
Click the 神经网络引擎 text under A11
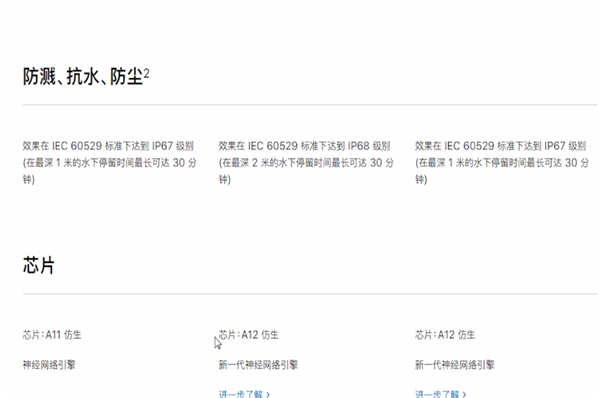(49, 365)
